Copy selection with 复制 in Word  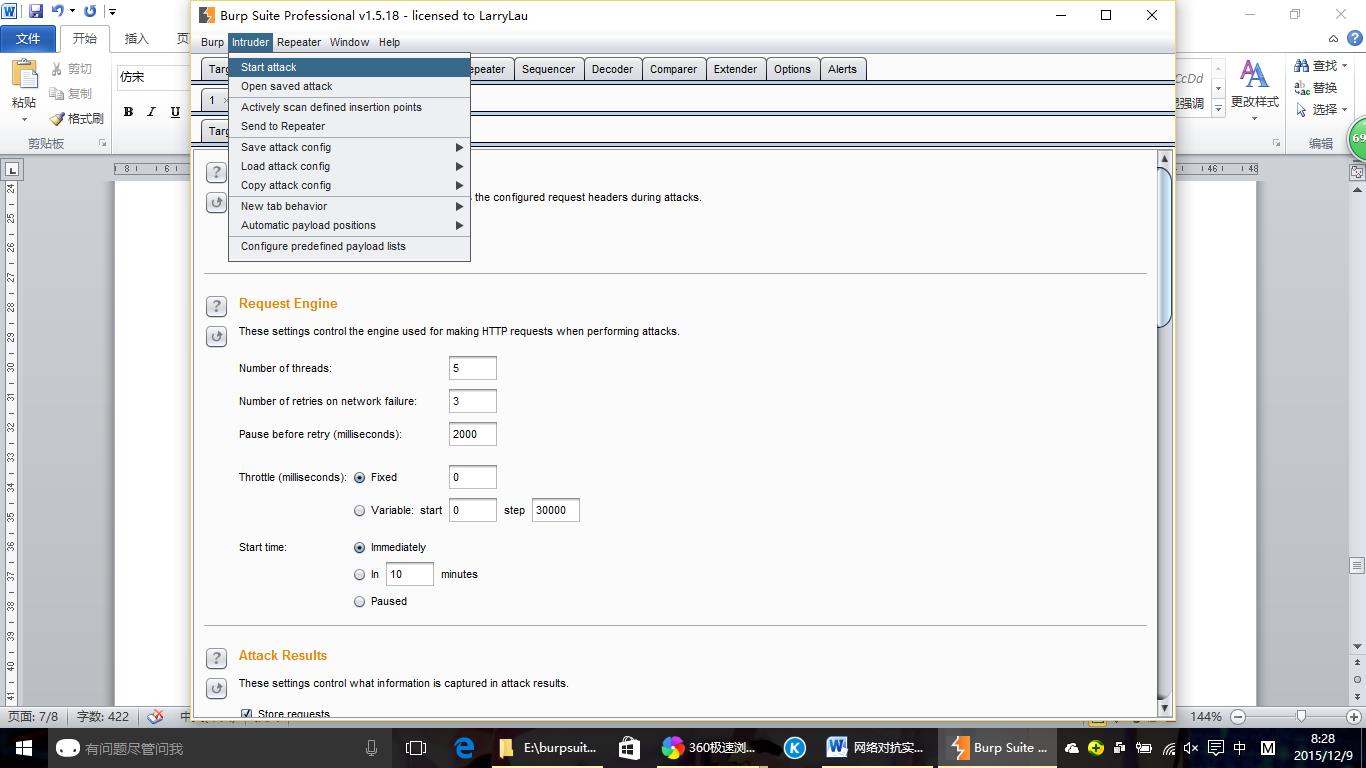click(71, 93)
